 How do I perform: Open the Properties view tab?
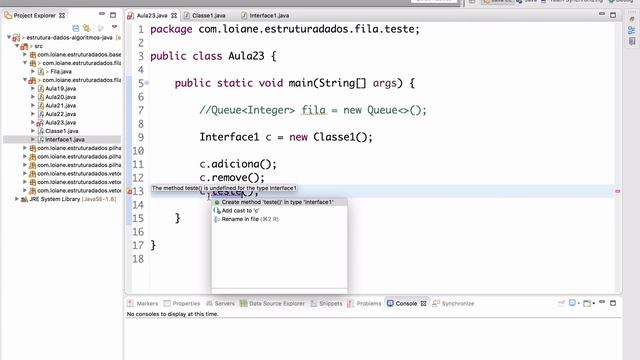[x=182, y=304]
